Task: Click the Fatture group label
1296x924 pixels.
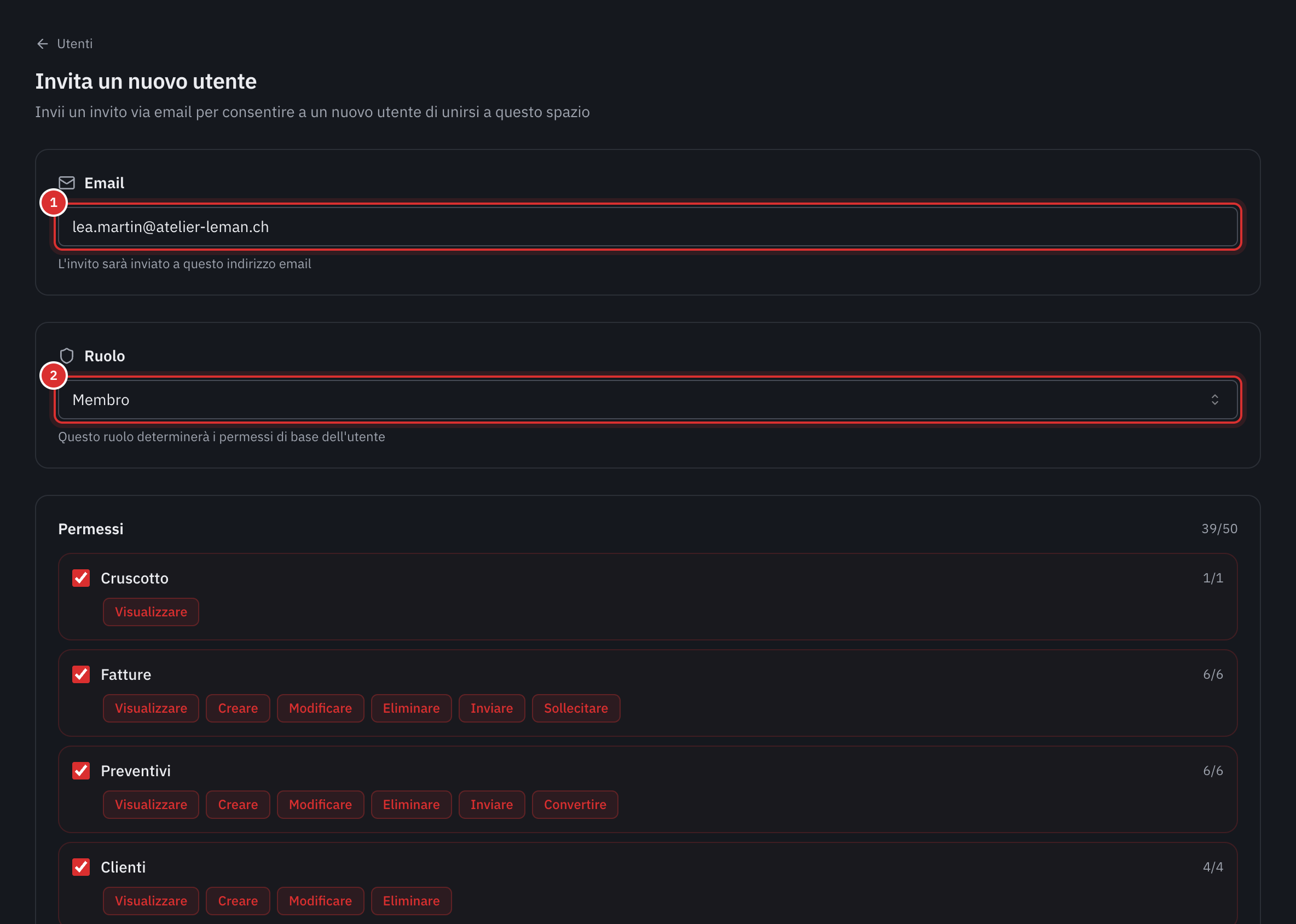Action: coord(126,674)
